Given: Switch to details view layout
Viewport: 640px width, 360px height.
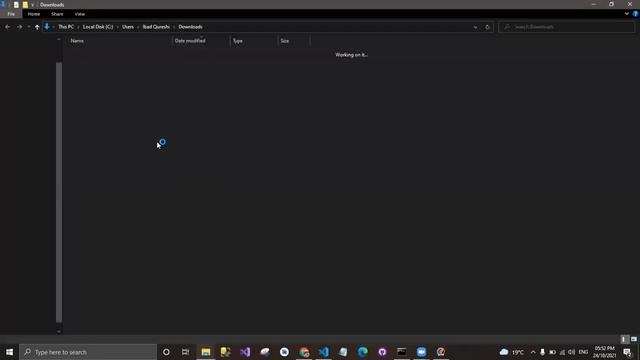Looking at the screenshot, I should 624,339.
